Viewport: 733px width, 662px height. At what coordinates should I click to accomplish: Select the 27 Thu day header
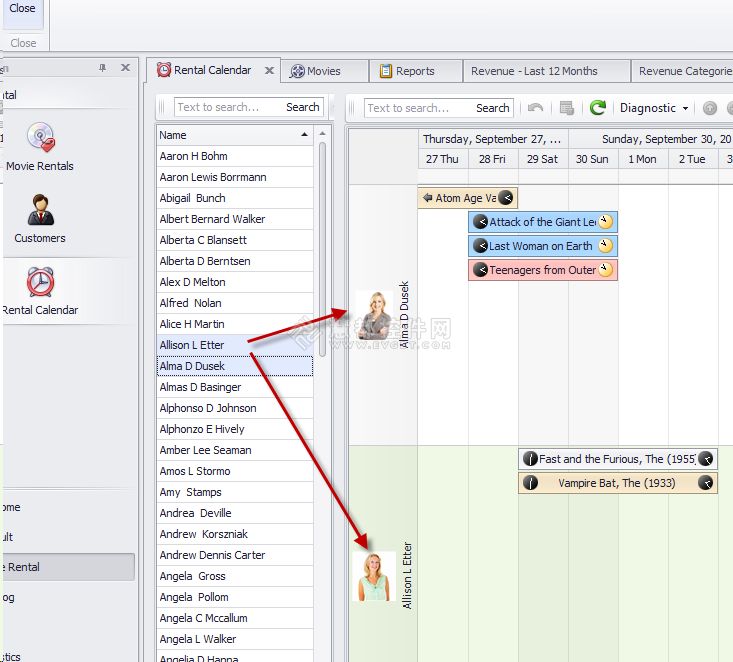[x=442, y=159]
